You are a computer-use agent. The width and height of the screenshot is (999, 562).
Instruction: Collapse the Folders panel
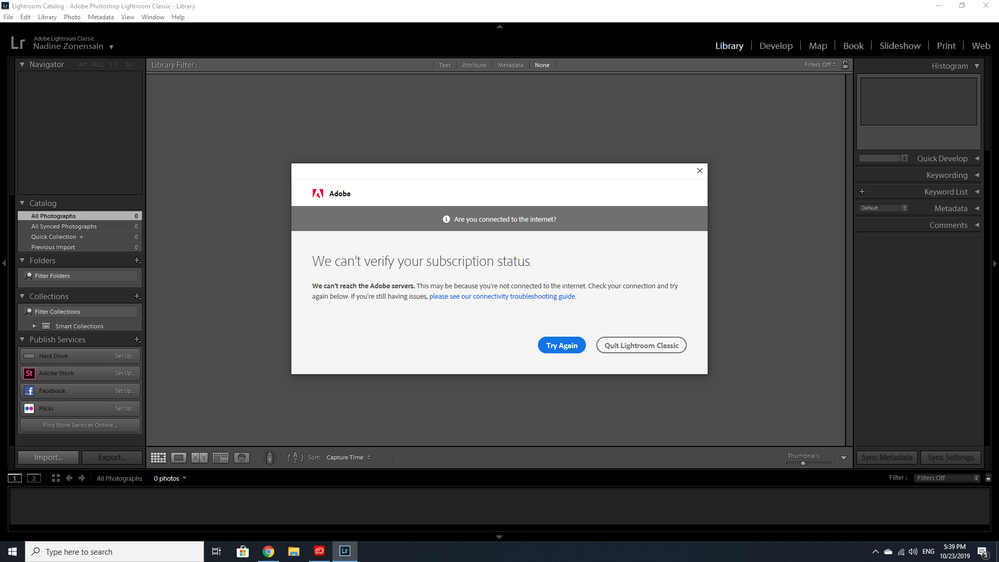click(x=22, y=261)
